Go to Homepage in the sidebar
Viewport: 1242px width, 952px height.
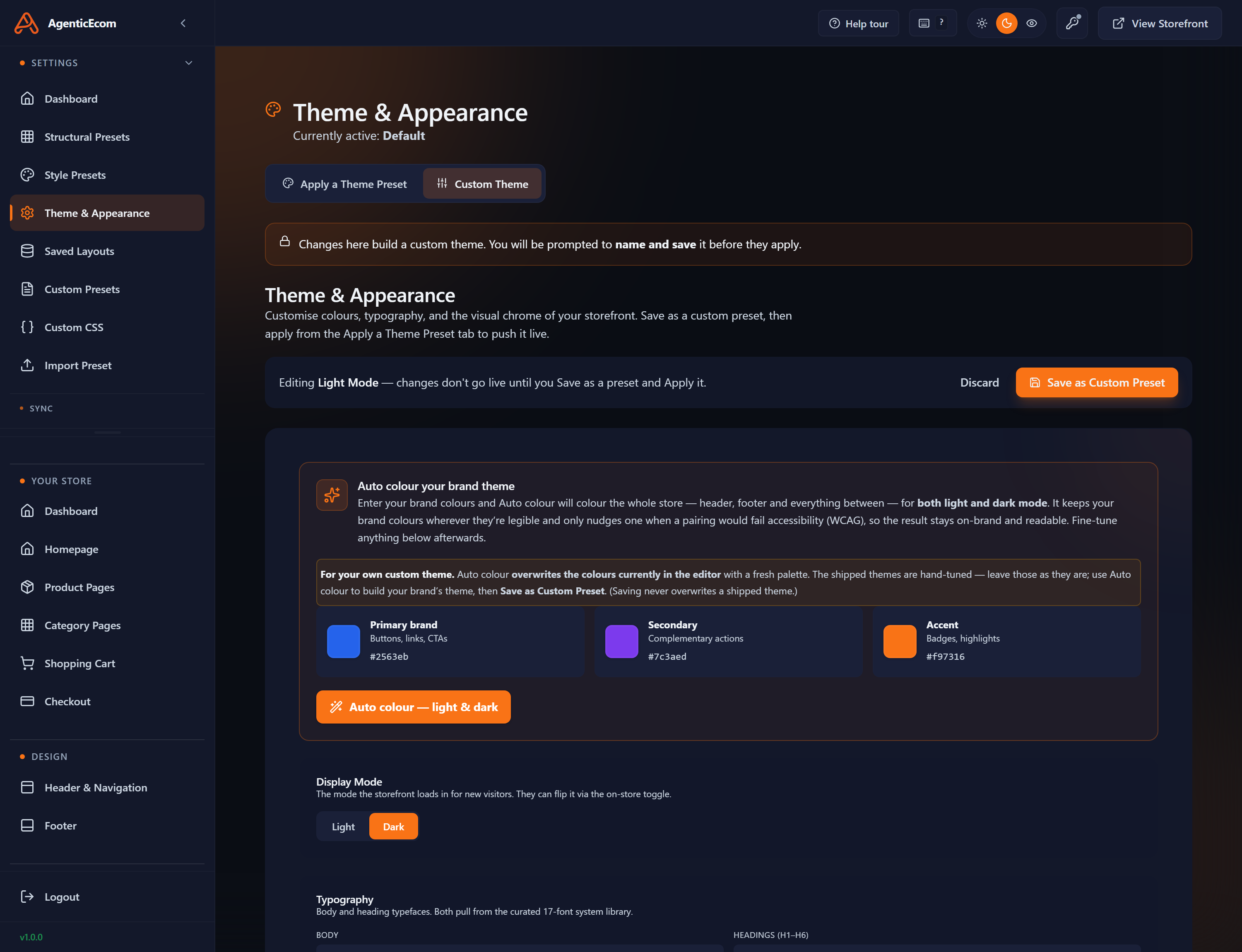(107, 549)
